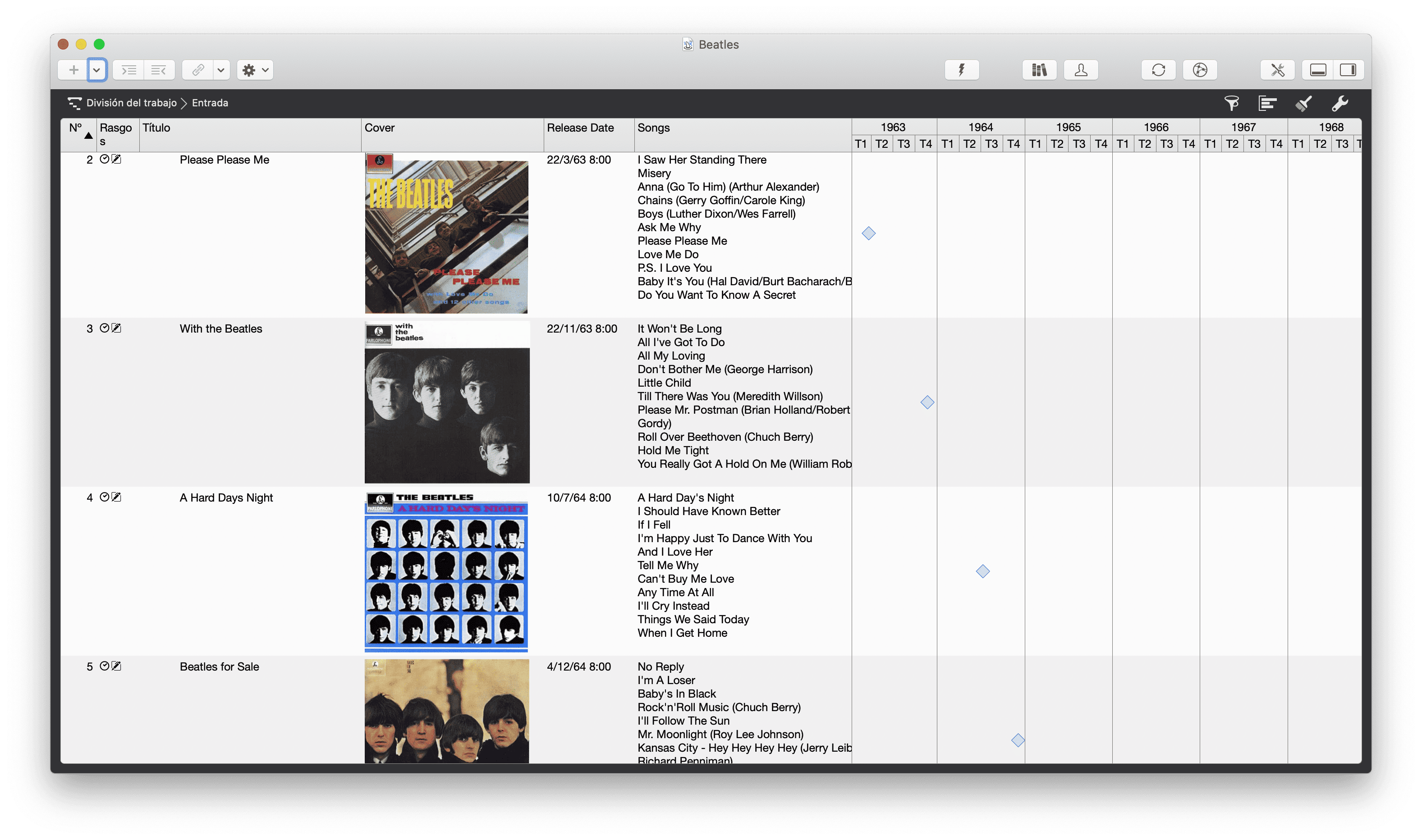Open the attachment chevron dropdown
Image resolution: width=1422 pixels, height=840 pixels.
click(x=221, y=70)
